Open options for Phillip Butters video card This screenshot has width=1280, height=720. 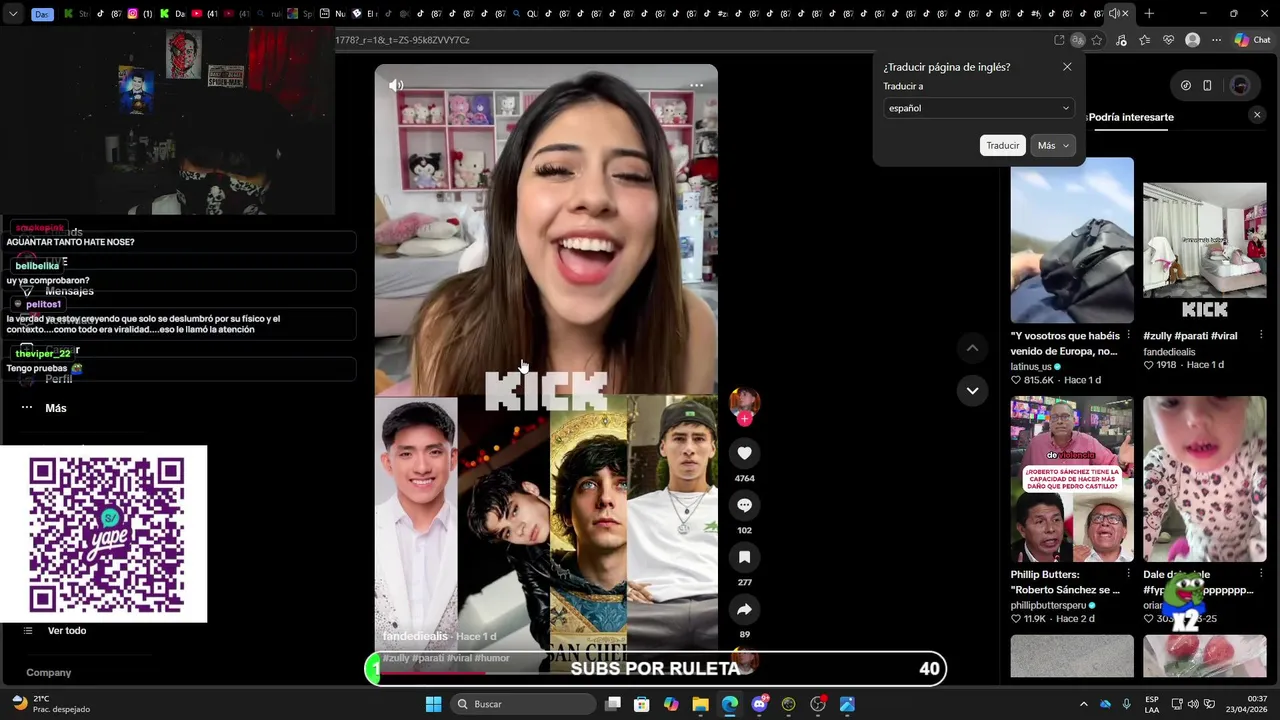(x=1128, y=575)
